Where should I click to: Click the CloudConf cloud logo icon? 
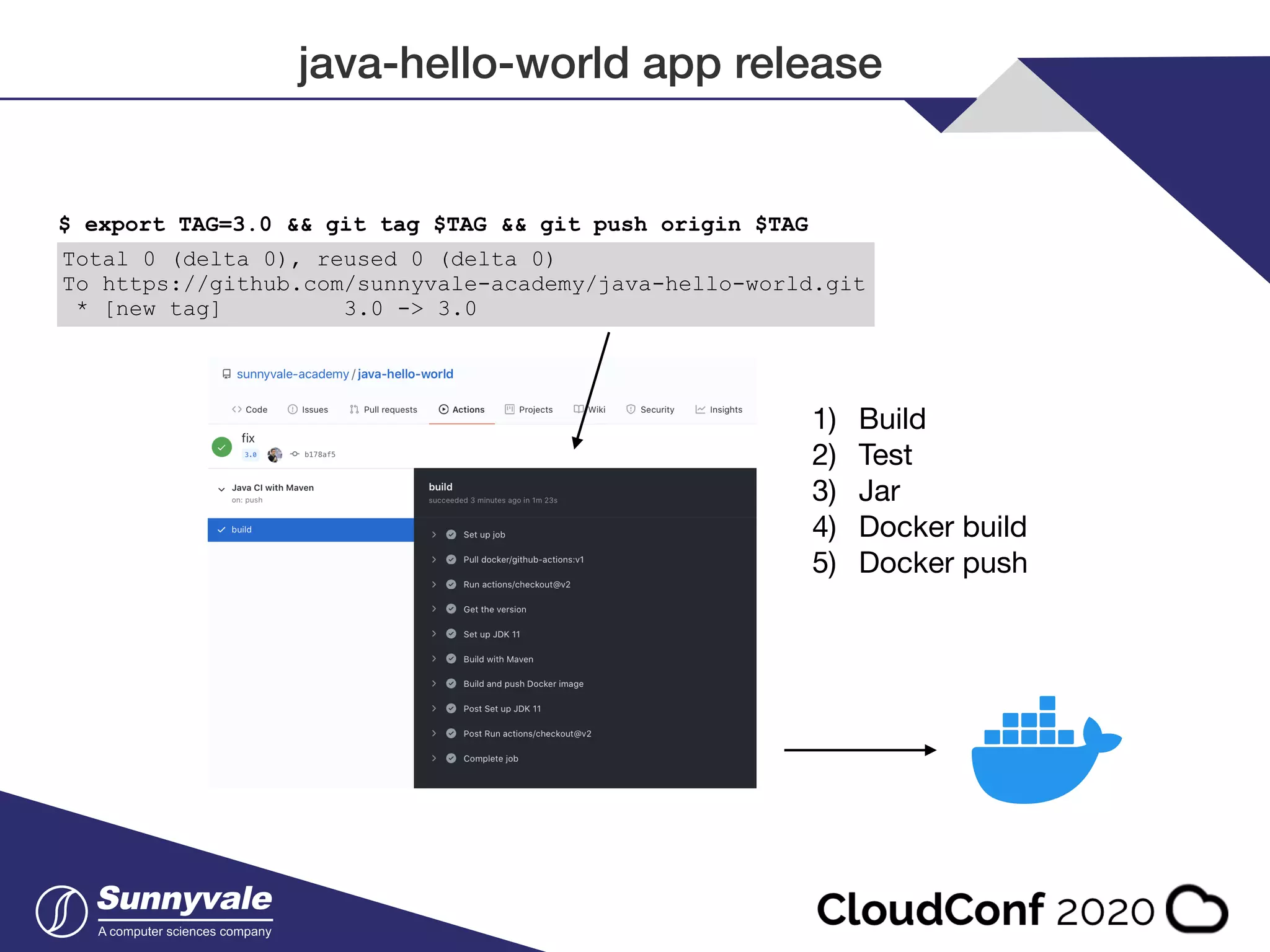1197,909
